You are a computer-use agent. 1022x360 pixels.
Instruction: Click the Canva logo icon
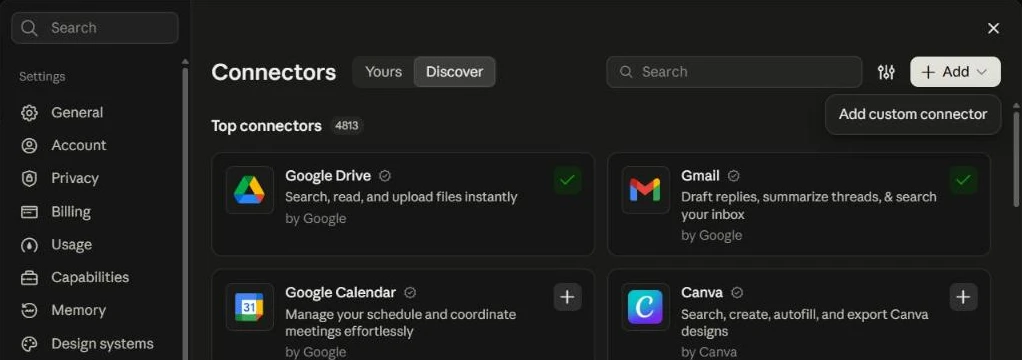(645, 307)
